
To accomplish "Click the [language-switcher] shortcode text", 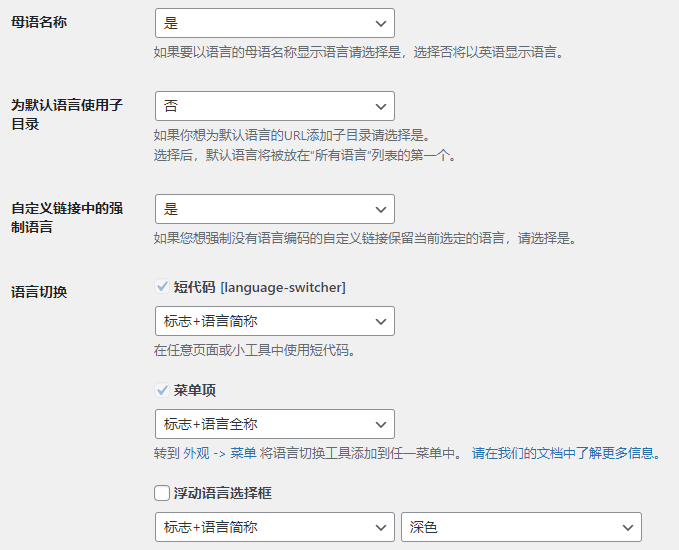I will click(283, 287).
